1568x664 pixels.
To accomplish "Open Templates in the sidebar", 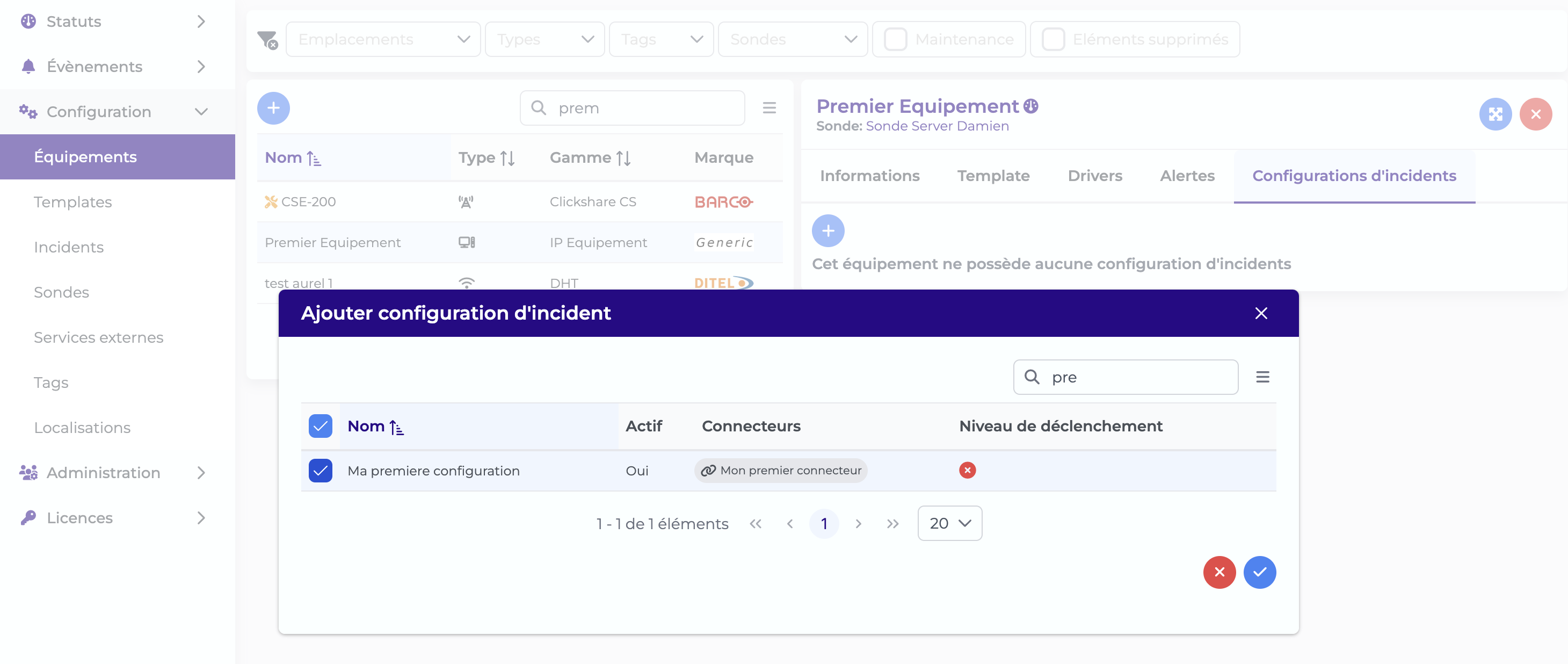I will pyautogui.click(x=118, y=201).
